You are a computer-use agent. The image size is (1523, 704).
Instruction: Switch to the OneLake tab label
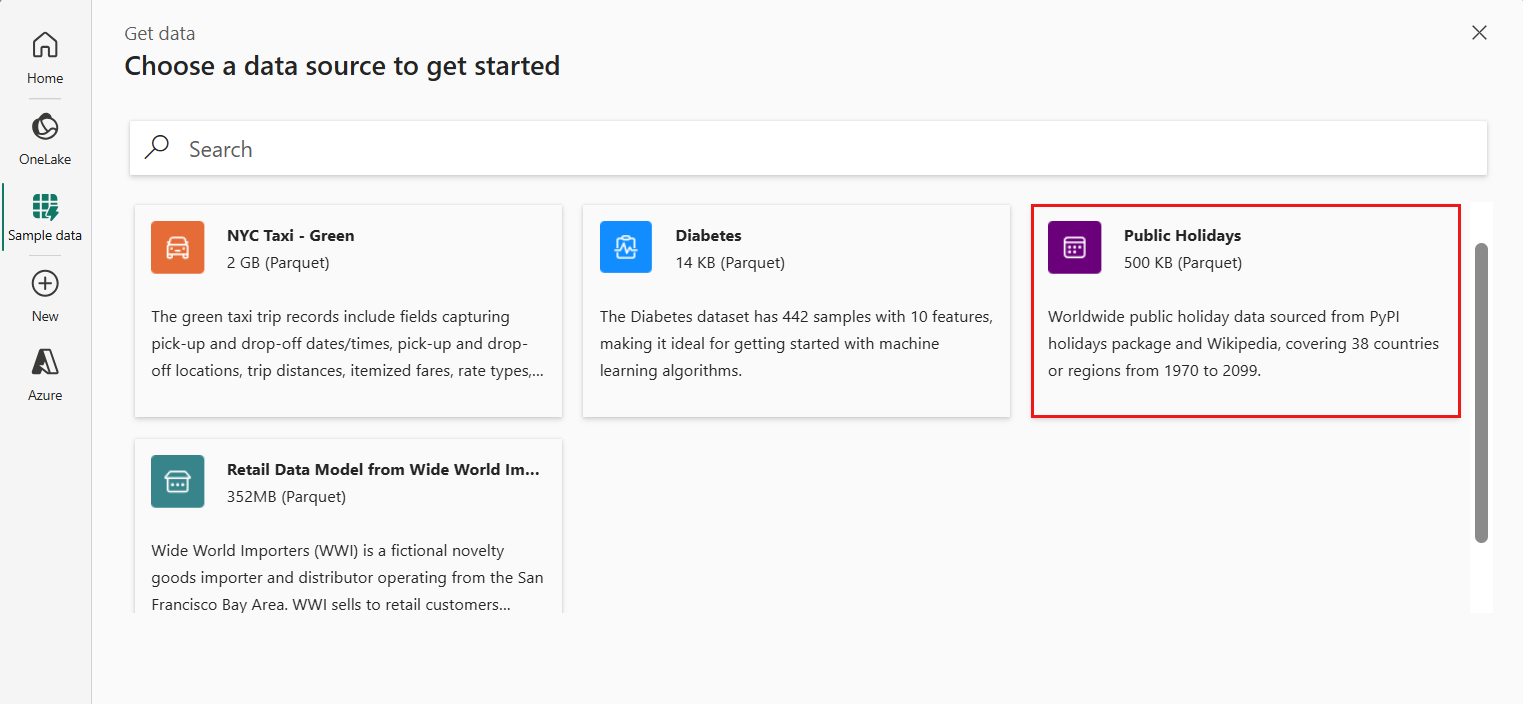[45, 159]
